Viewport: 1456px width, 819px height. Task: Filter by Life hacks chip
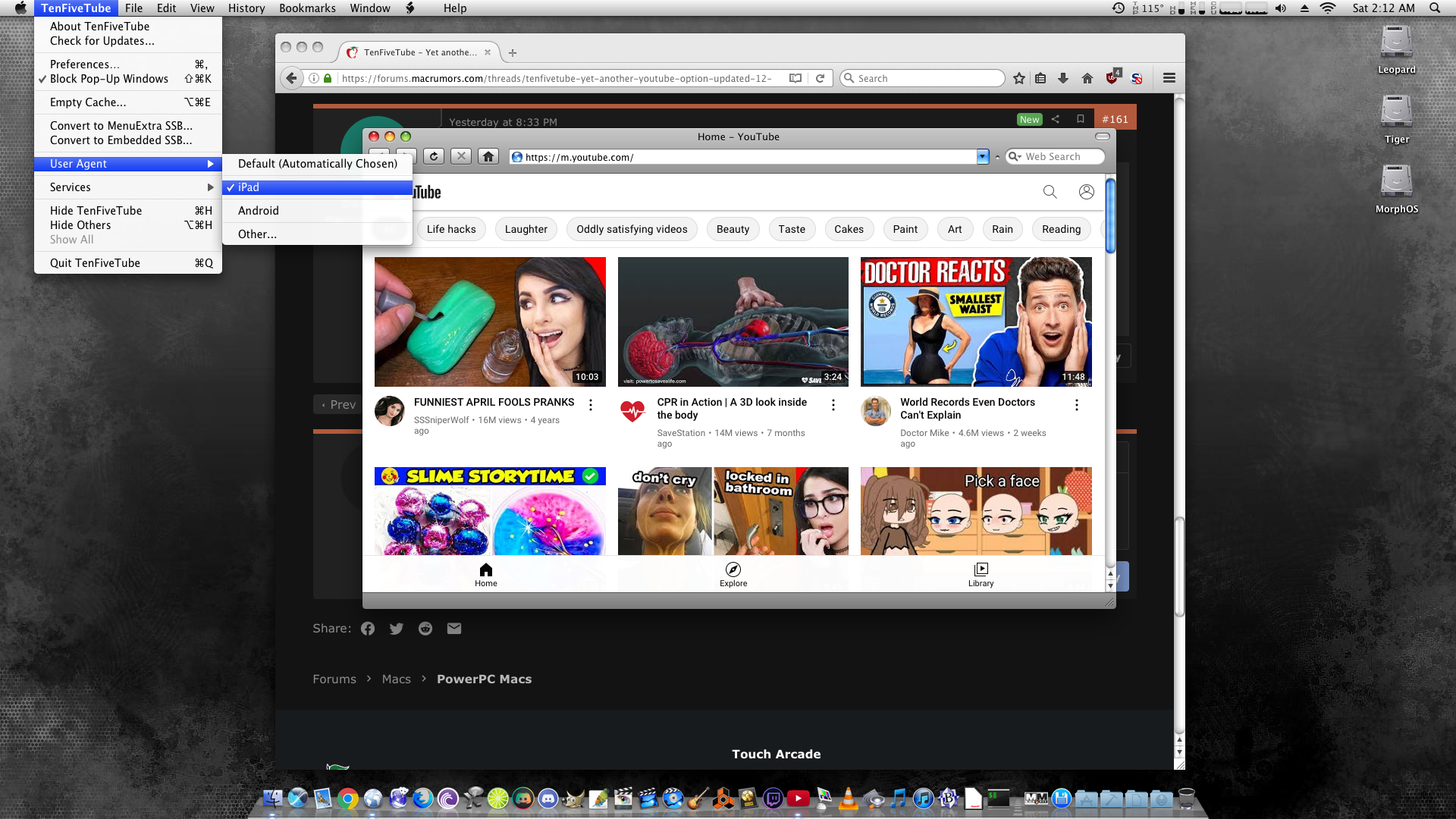pyautogui.click(x=451, y=229)
